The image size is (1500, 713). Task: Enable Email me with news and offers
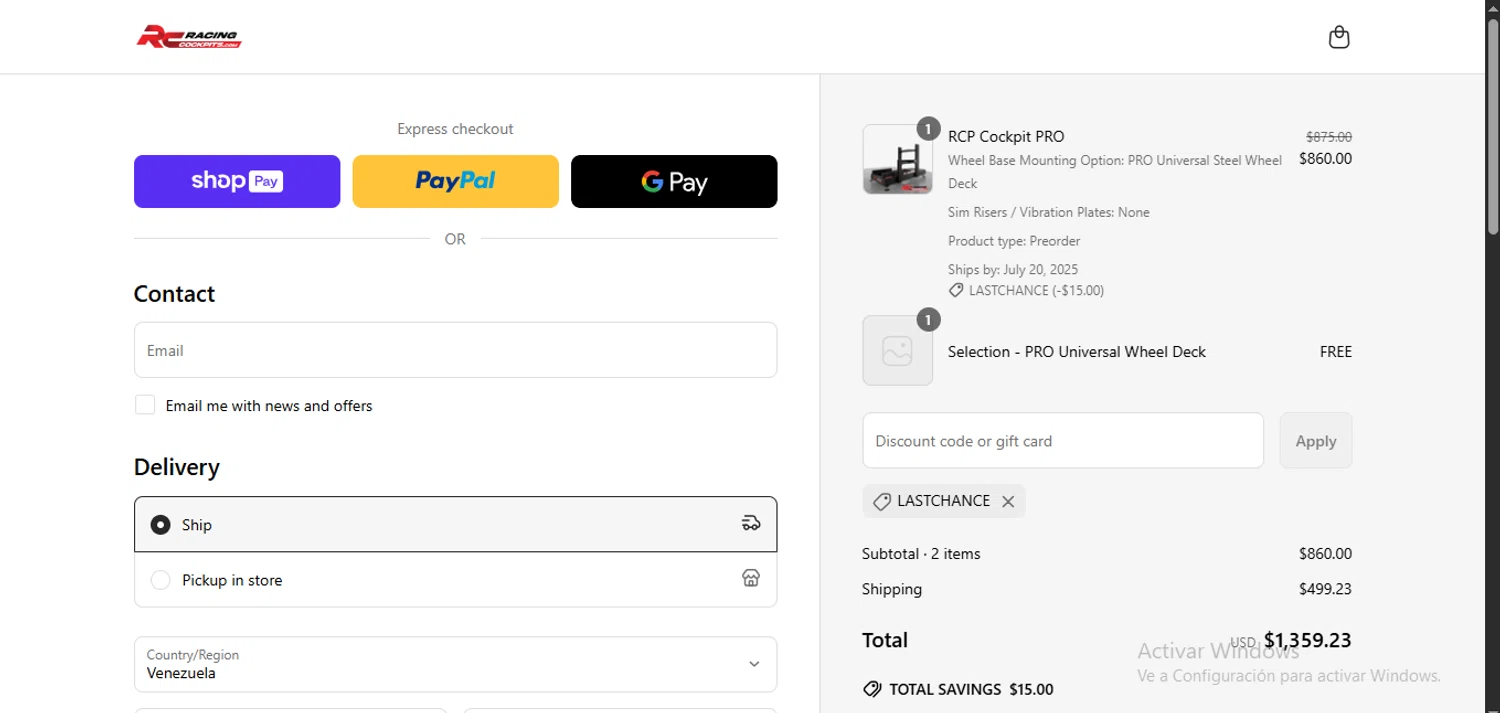tap(146, 405)
